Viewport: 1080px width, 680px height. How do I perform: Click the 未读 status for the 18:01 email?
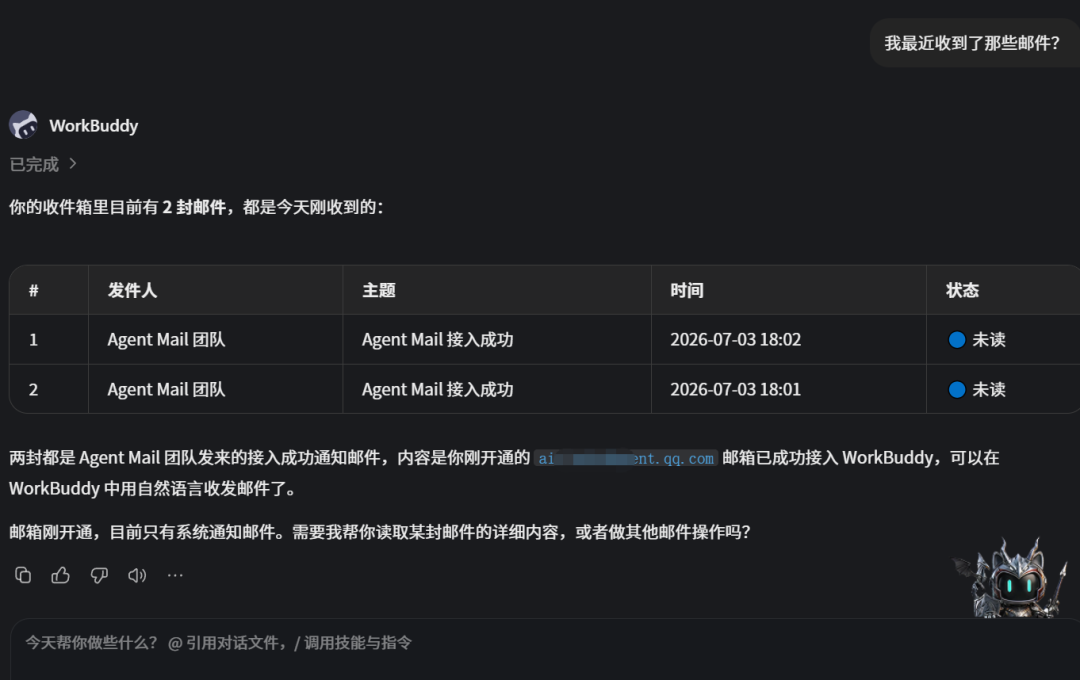(977, 389)
